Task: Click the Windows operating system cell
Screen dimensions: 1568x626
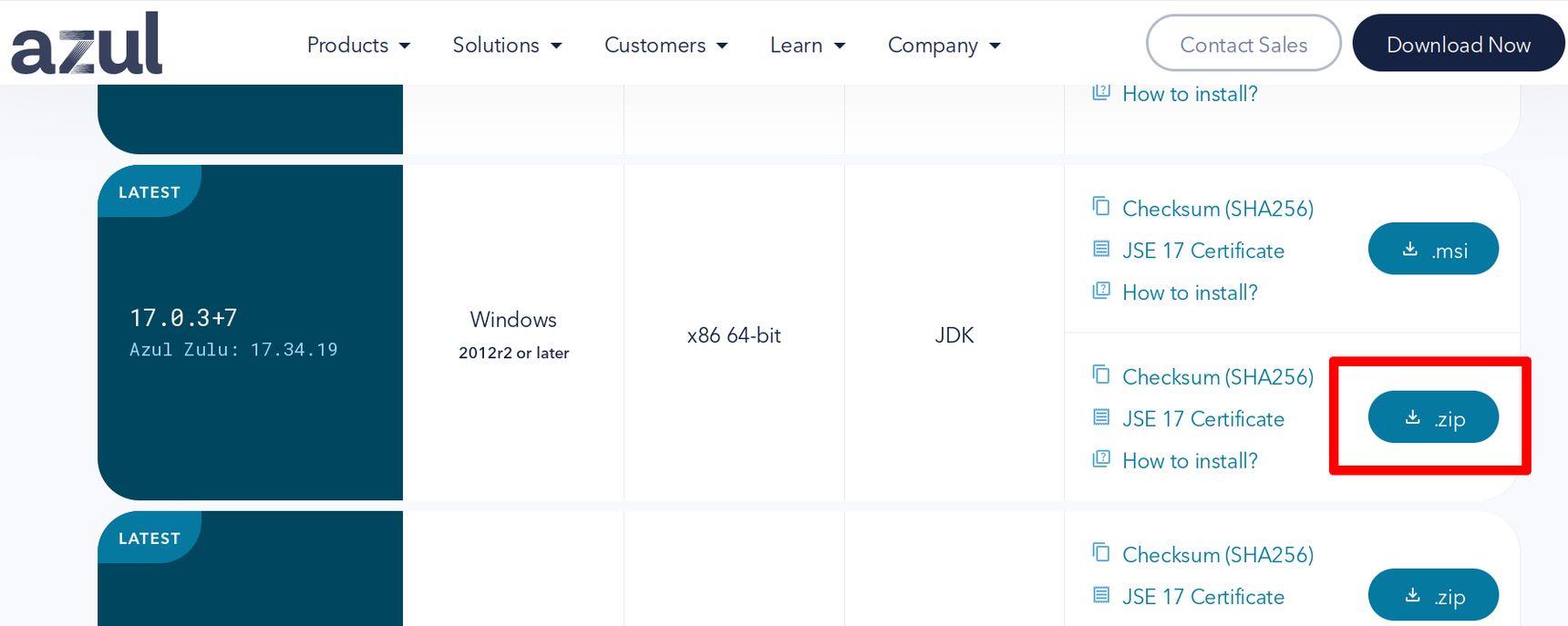Action: point(513,334)
